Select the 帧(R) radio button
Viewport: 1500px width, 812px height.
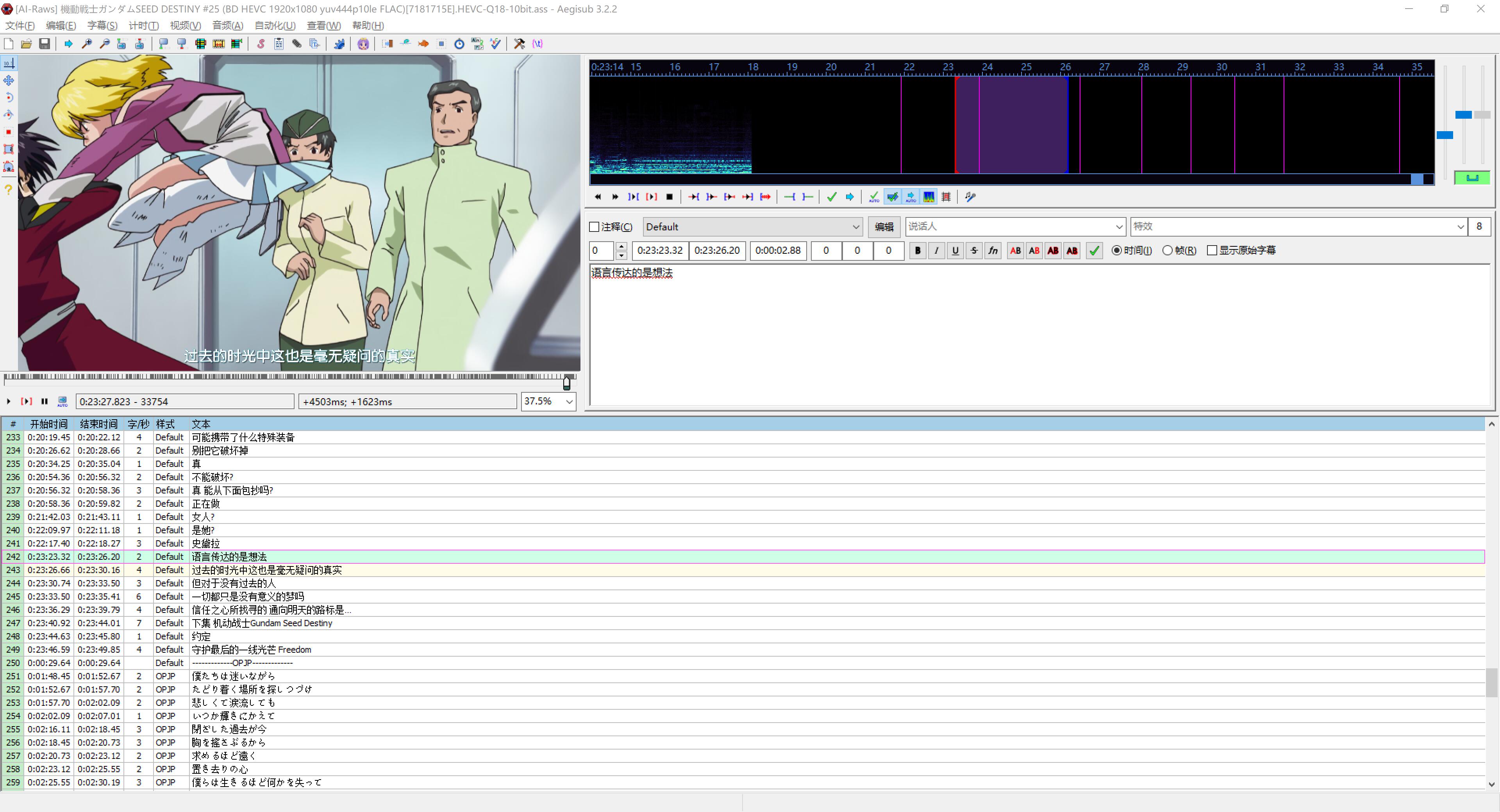point(1168,250)
